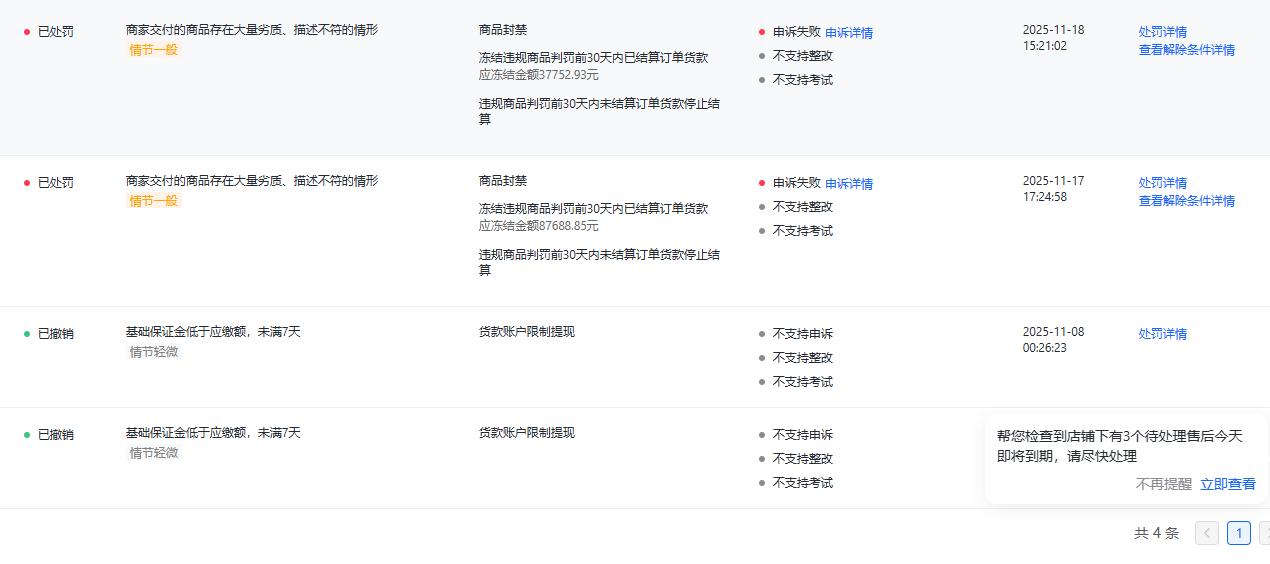View 申诉详情 in the 87688.85元 penalty row
The width and height of the screenshot is (1270, 564).
coord(848,184)
